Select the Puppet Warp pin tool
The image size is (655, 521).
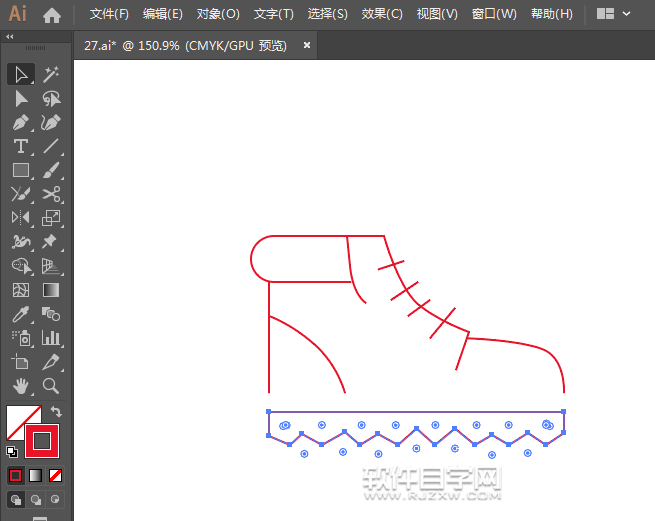pos(51,241)
